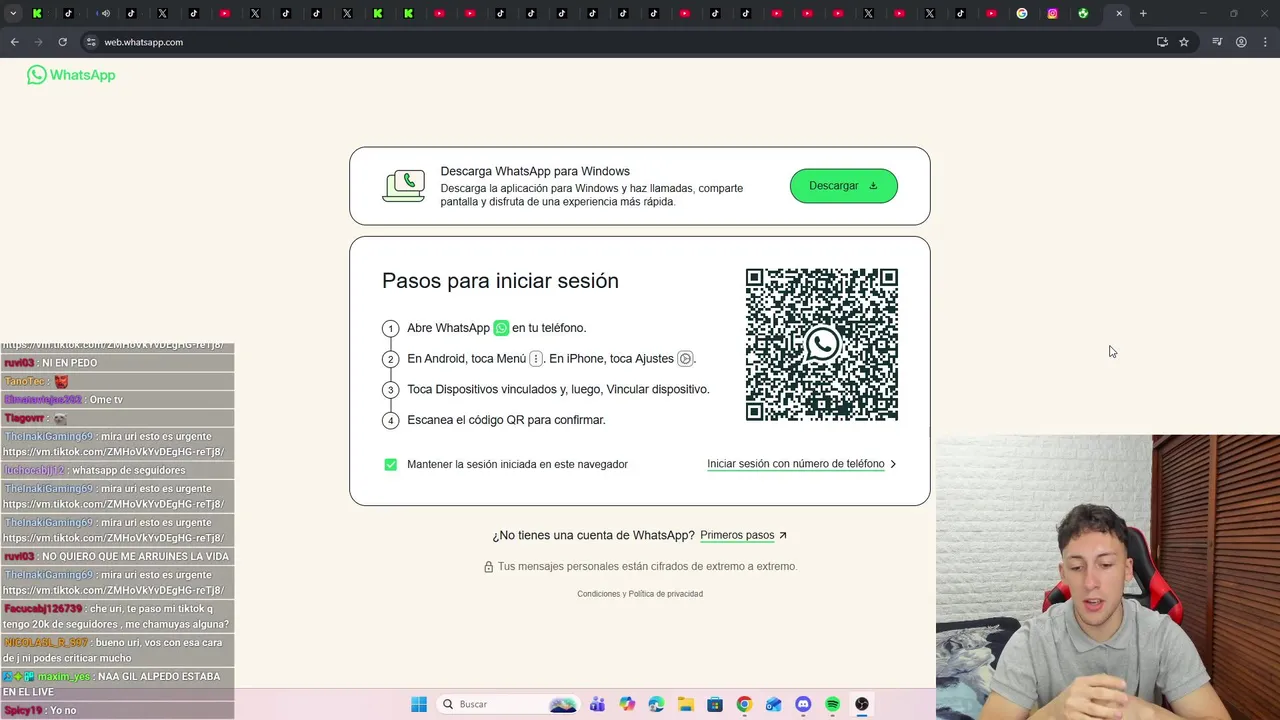Click the laptop phone icon in download banner
This screenshot has width=1280, height=720.
click(404, 186)
